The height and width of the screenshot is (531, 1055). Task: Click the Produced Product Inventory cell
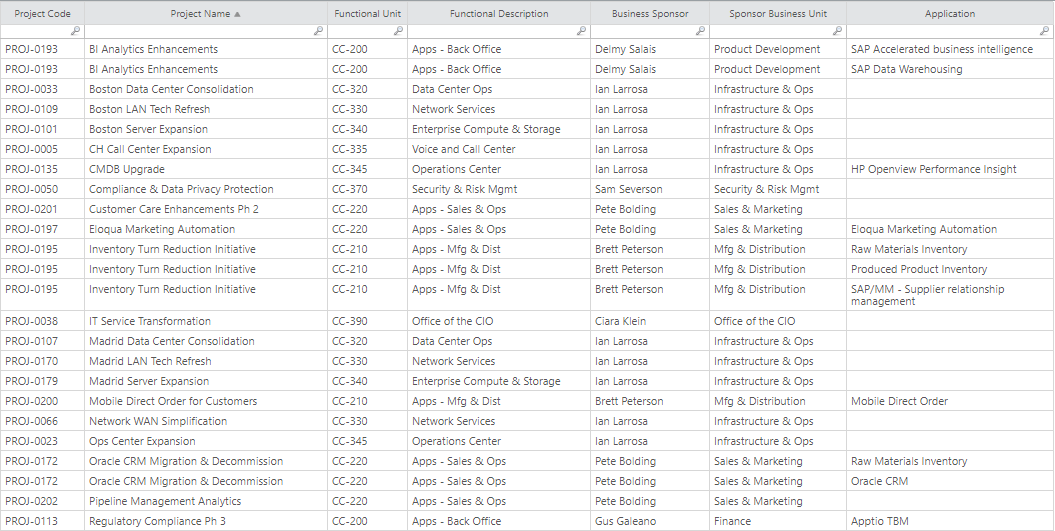950,269
